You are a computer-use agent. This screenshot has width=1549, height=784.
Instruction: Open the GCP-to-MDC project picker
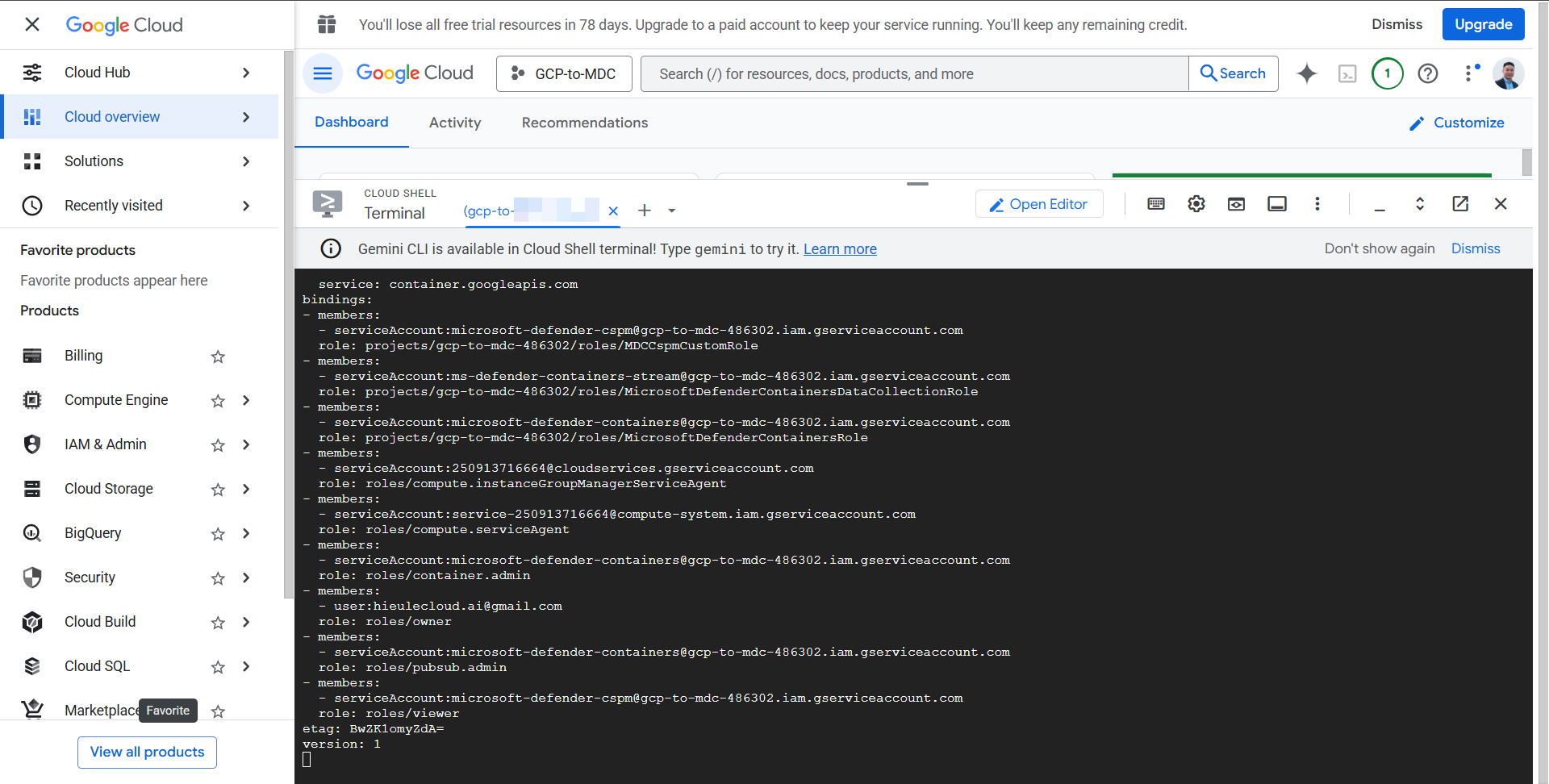click(x=564, y=73)
